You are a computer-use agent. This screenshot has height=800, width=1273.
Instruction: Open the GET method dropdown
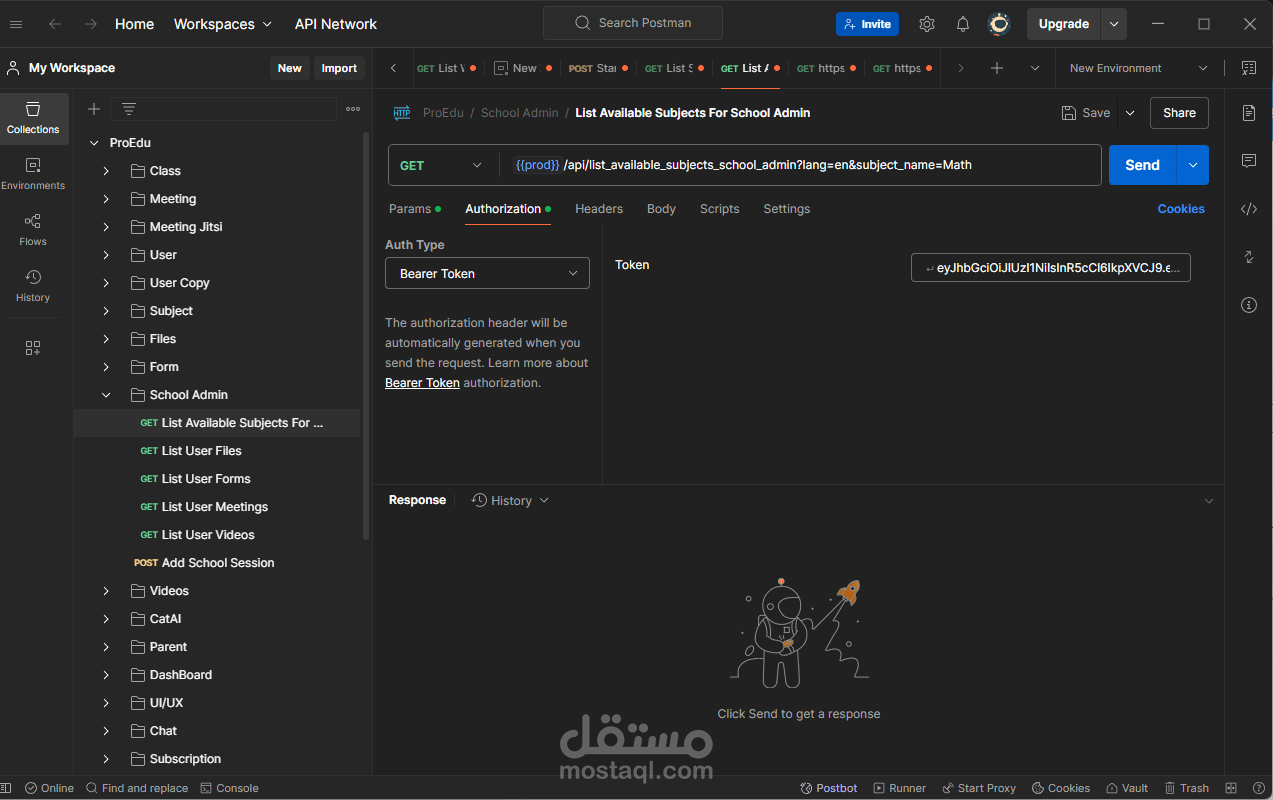pyautogui.click(x=443, y=165)
